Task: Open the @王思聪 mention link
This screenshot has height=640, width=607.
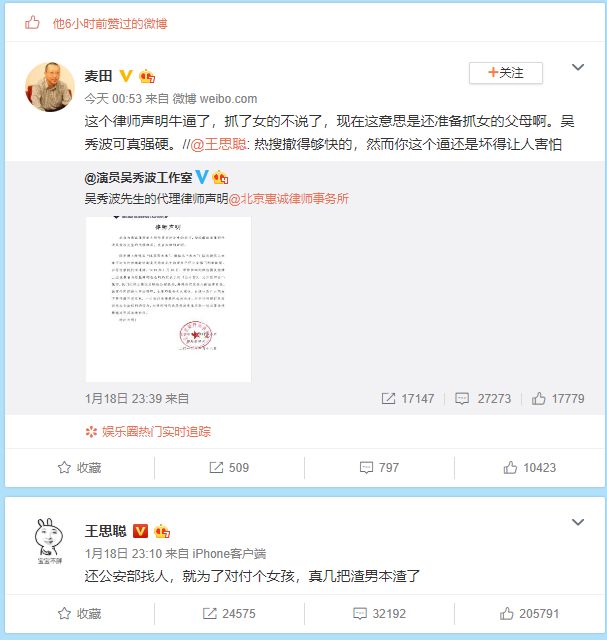Action: click(218, 144)
